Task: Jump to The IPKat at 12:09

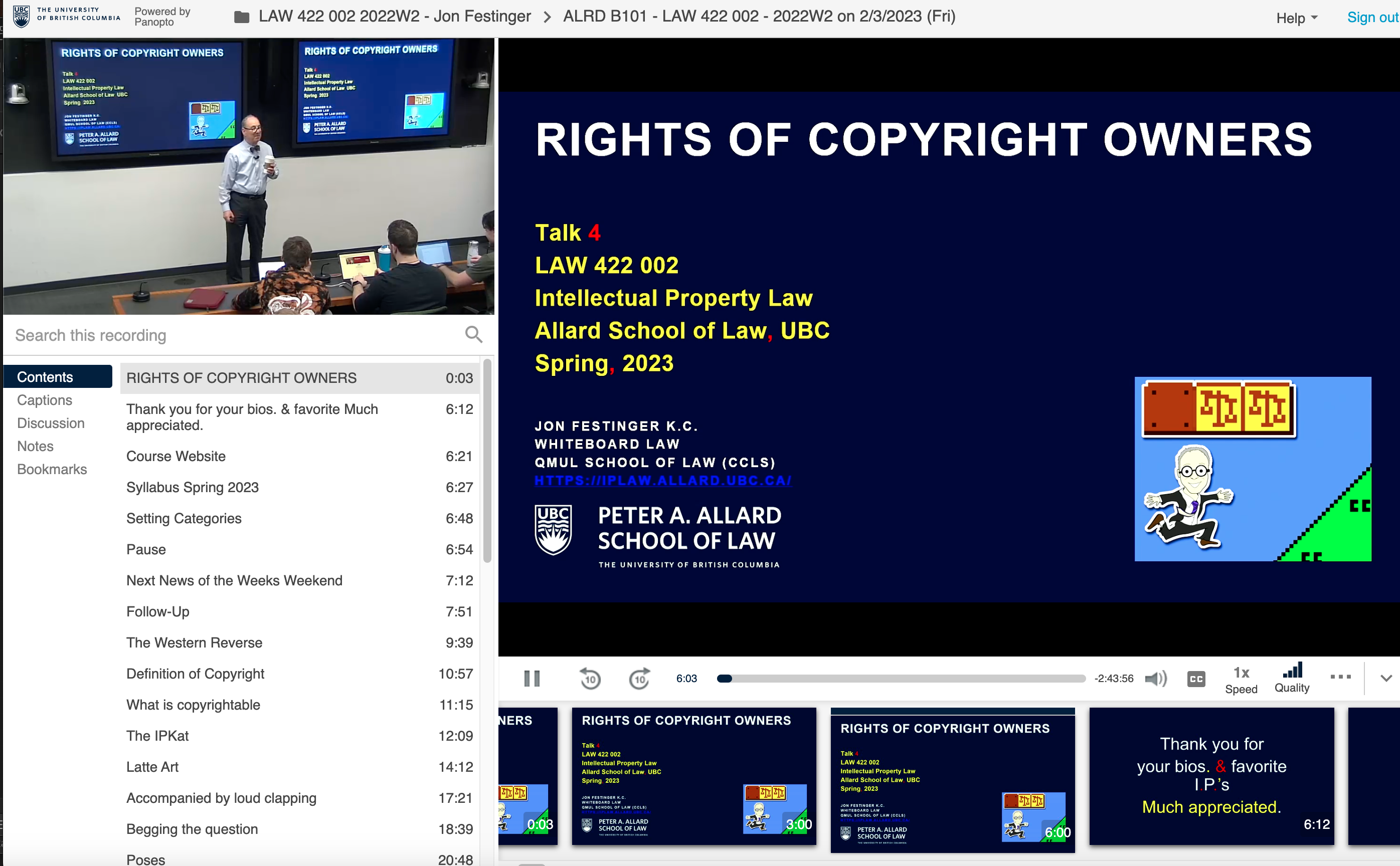Action: 300,735
